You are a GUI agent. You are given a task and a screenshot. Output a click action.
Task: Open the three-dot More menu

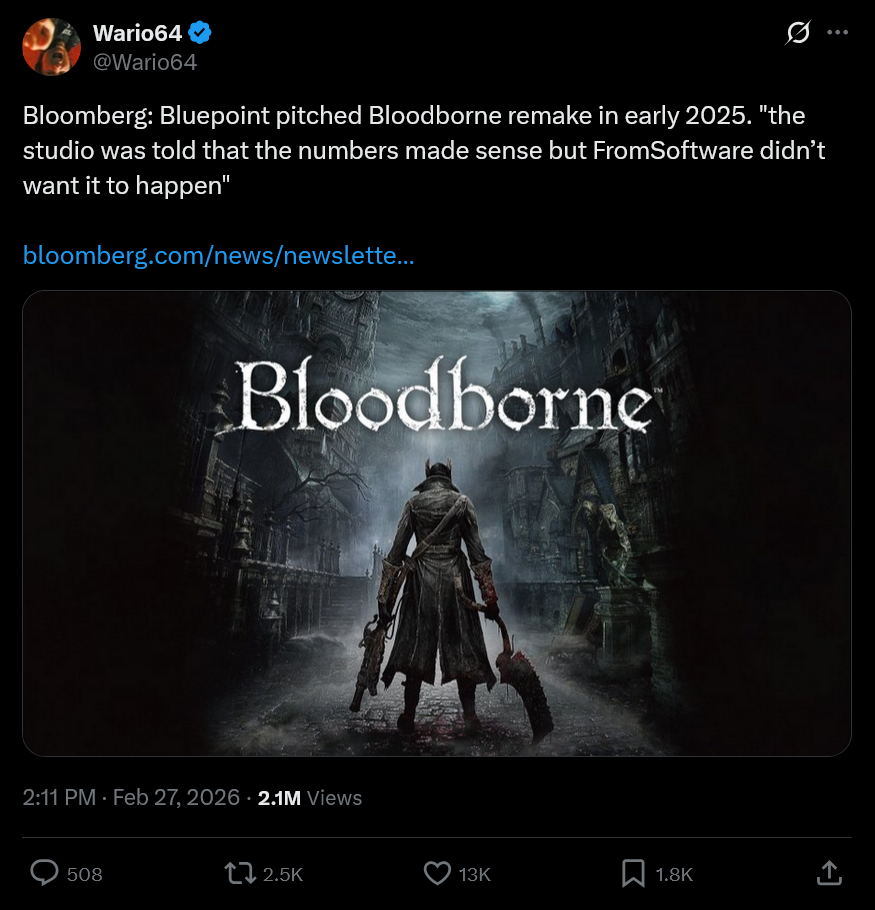pos(837,34)
